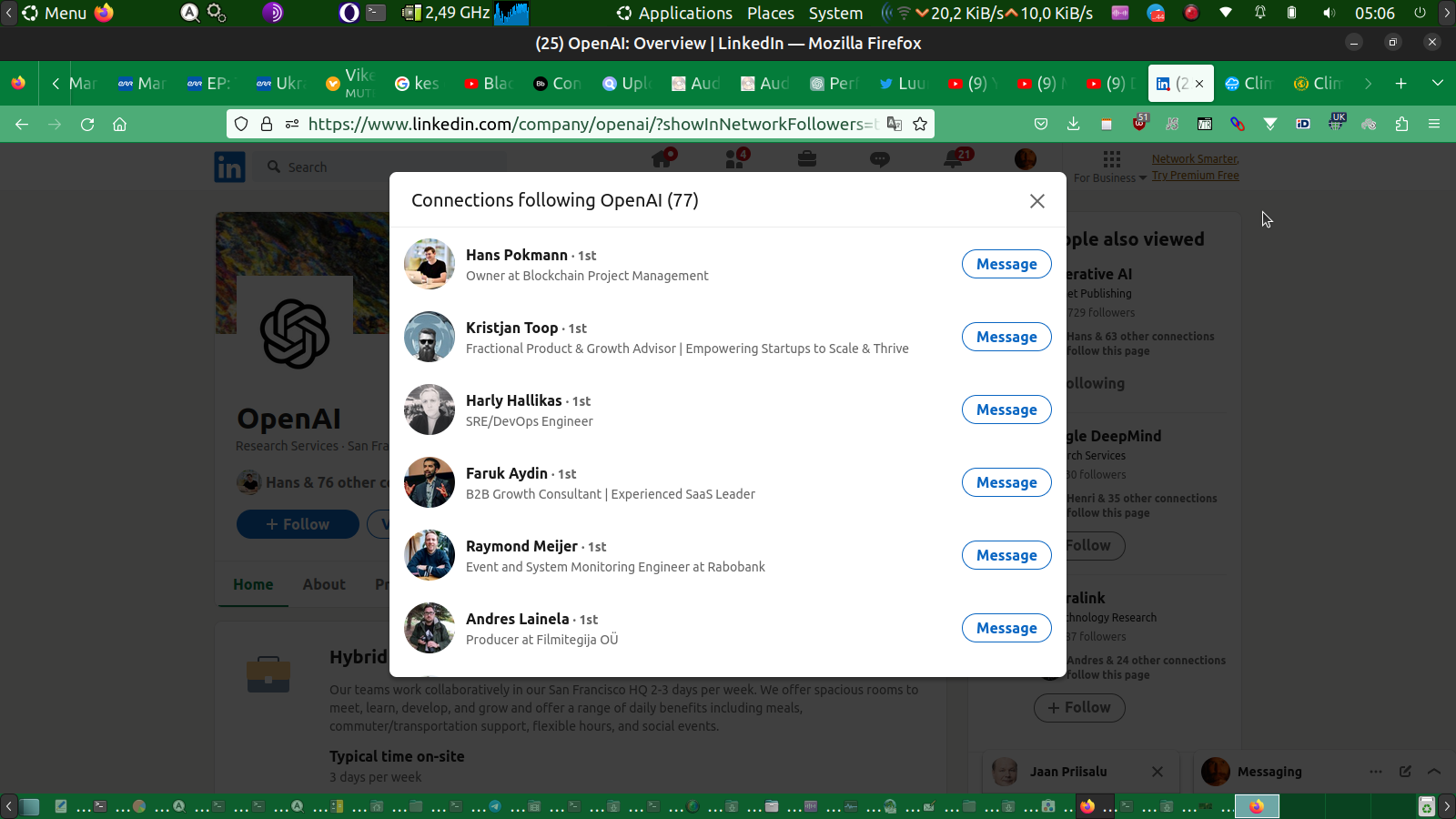Select the Home tab on OpenAI page
Screen dimensions: 1456x819
(x=253, y=584)
